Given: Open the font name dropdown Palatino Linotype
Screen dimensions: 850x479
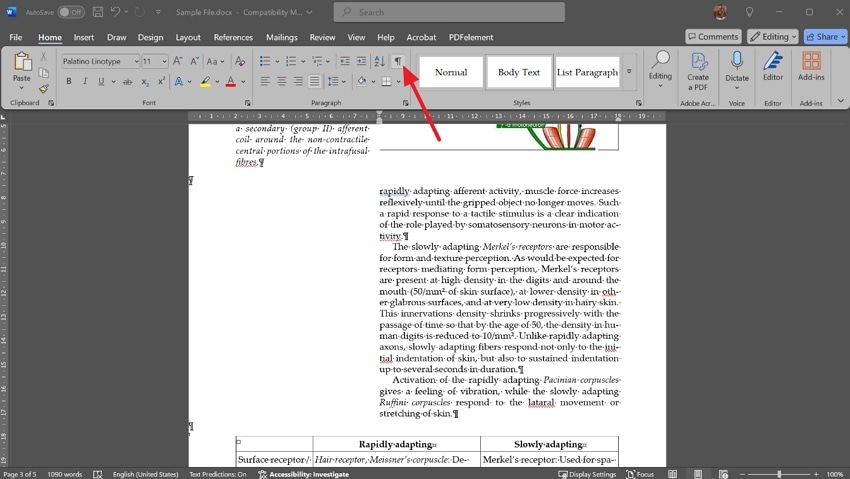Looking at the screenshot, I should [136, 61].
